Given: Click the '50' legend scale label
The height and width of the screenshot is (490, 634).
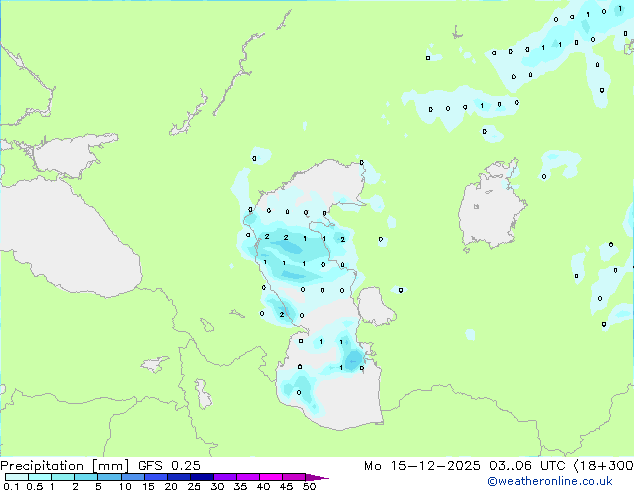Looking at the screenshot, I should (x=309, y=486).
